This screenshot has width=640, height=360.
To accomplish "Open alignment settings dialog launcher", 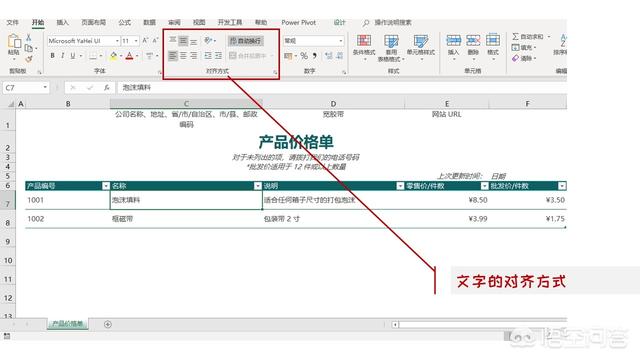I will (x=275, y=72).
